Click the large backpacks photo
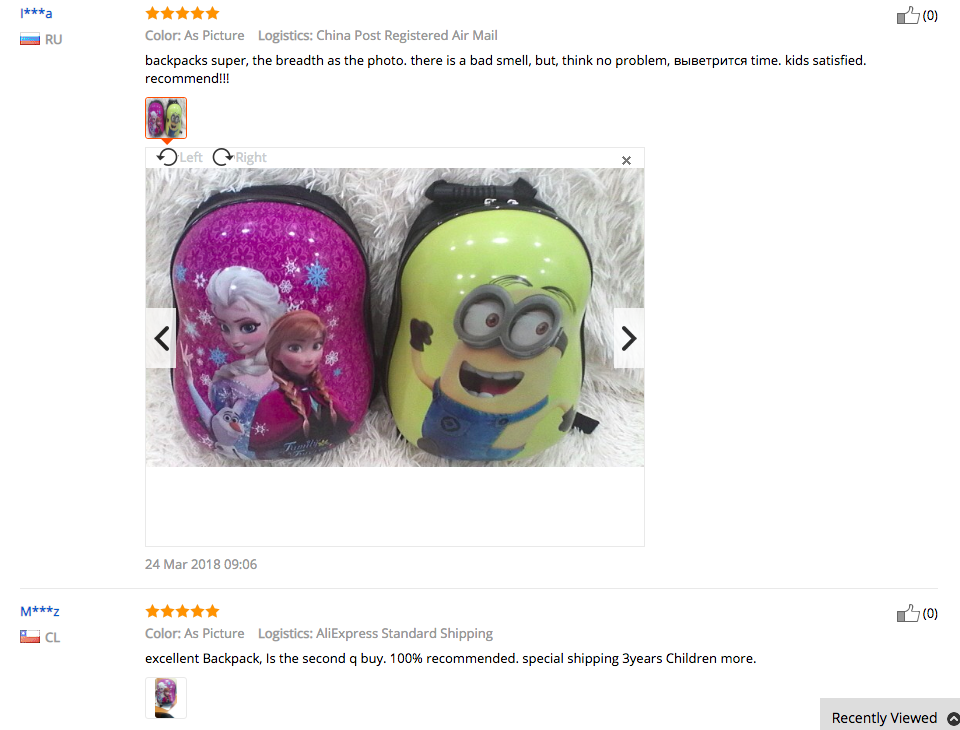 (x=395, y=317)
